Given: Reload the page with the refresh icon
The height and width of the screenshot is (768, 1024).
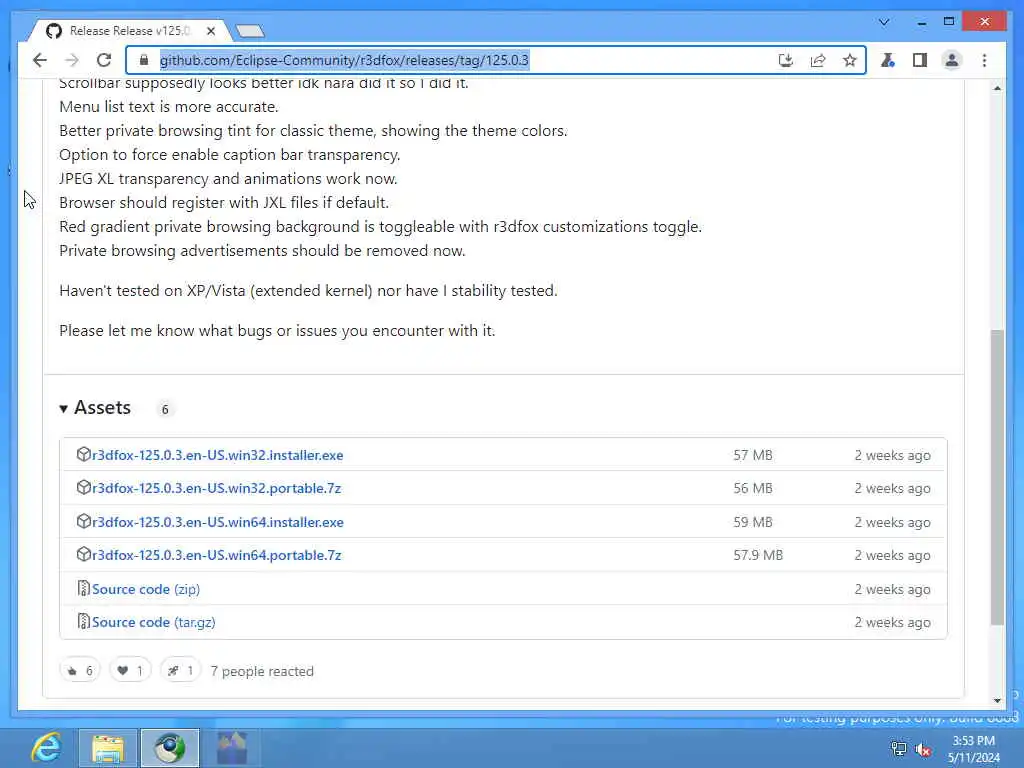Looking at the screenshot, I should pyautogui.click(x=104, y=60).
